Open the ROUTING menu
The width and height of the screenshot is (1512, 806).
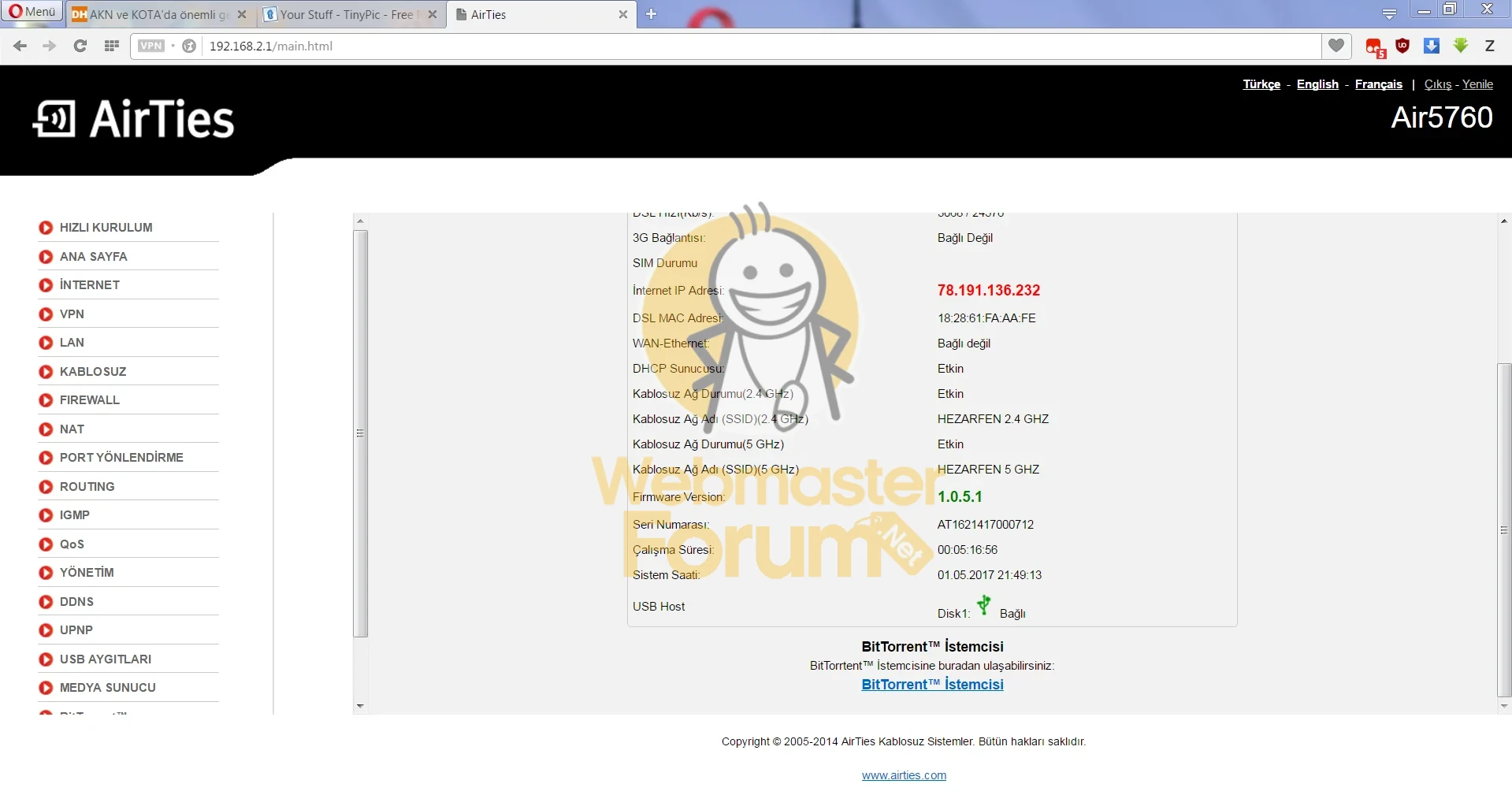click(x=87, y=487)
